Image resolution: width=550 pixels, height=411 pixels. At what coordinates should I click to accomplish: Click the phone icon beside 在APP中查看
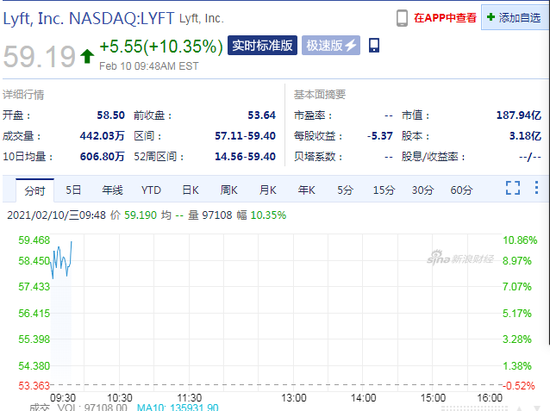pyautogui.click(x=402, y=18)
